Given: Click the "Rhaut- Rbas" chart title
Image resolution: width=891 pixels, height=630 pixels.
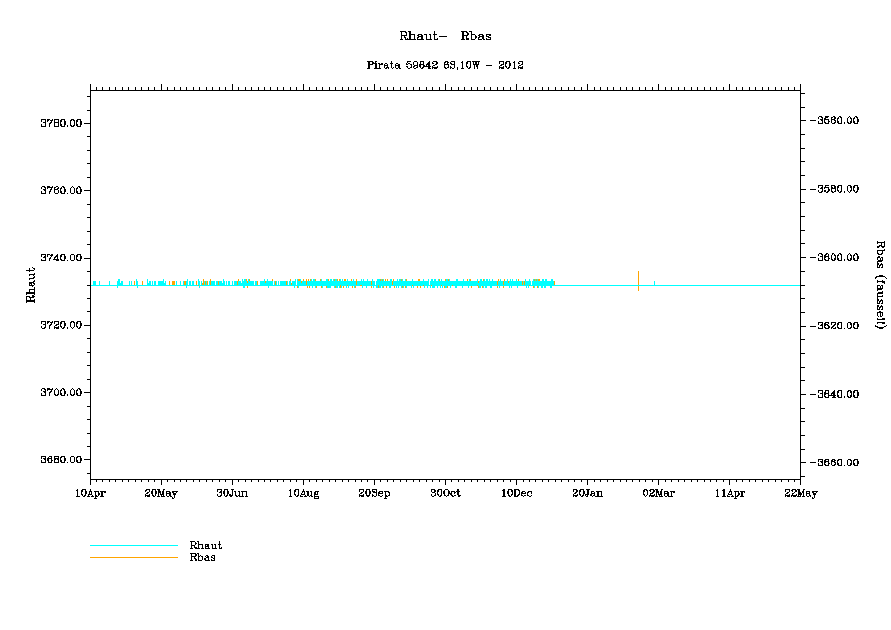Looking at the screenshot, I should pos(445,36).
